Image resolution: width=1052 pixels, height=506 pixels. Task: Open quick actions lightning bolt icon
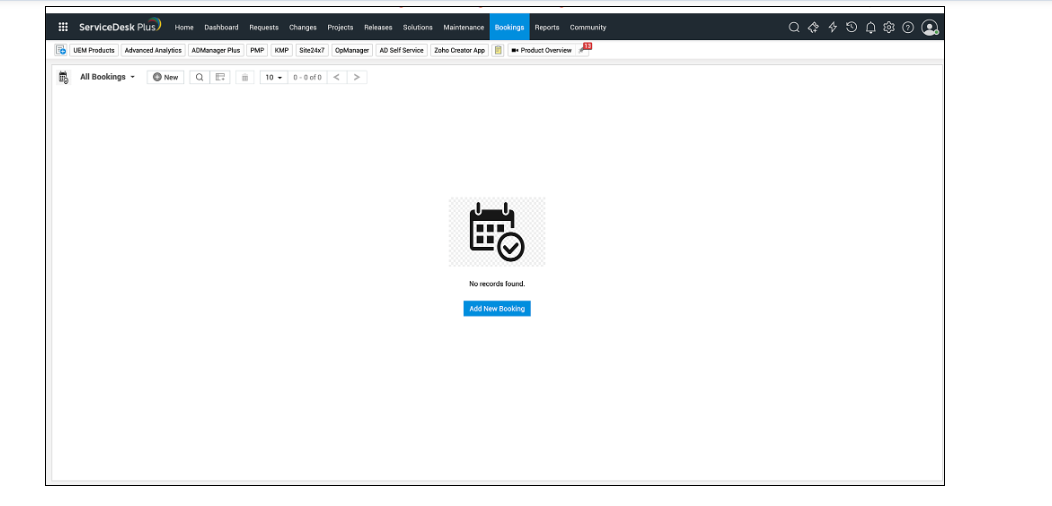coord(832,27)
